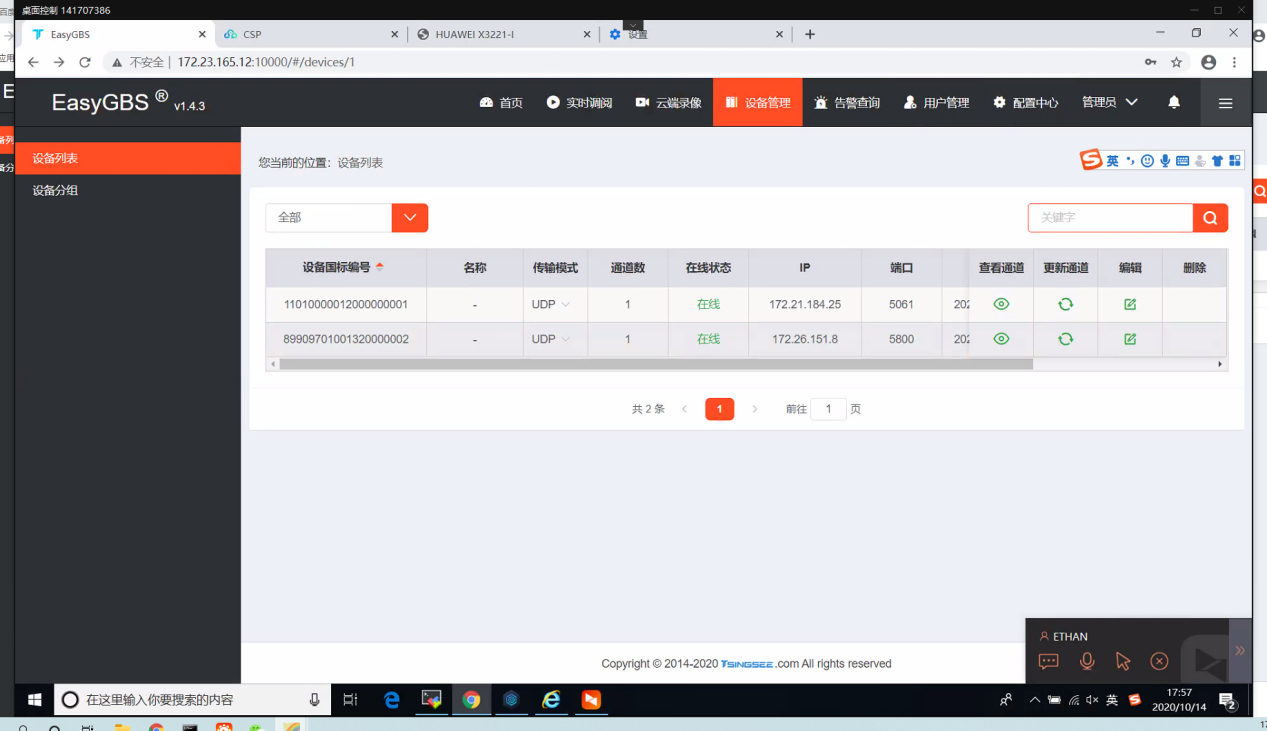Screen dimensions: 1267x731
Task: Open UDP transport dropdown in first row
Action: [x=551, y=304]
